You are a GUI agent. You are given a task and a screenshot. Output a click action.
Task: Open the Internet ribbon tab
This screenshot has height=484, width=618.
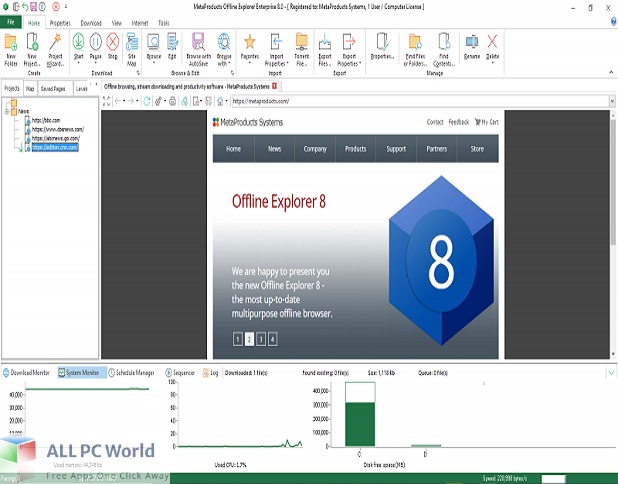pos(140,23)
